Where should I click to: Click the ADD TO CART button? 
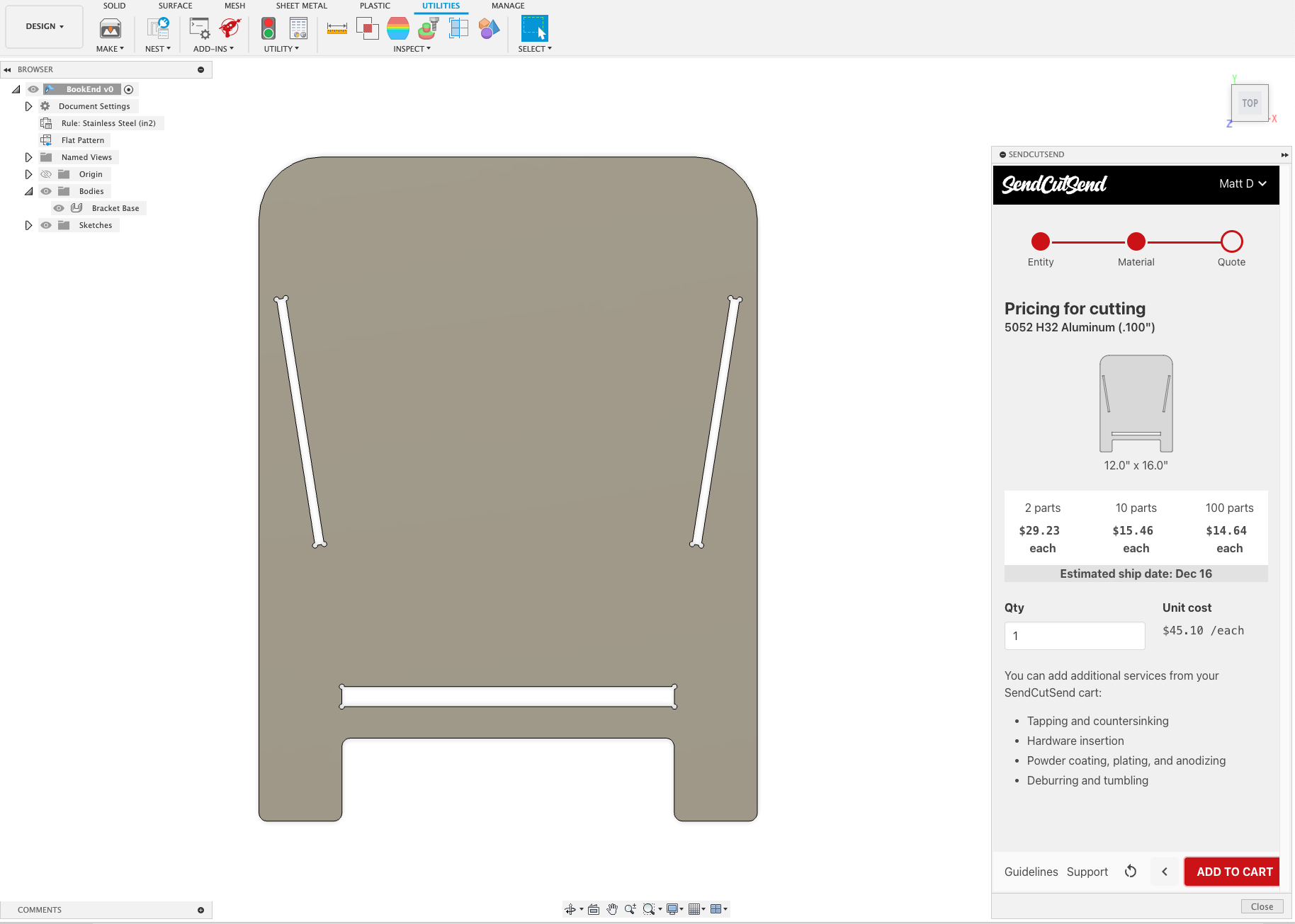coord(1233,872)
